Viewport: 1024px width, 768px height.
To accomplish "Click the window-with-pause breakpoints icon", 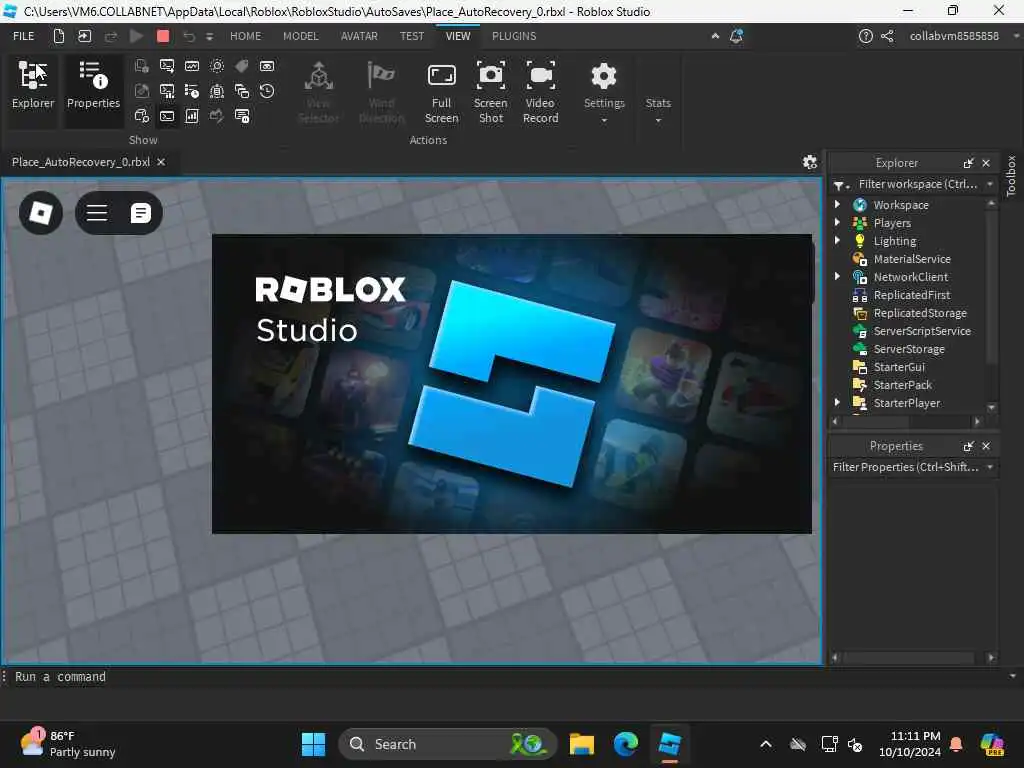I will pos(242,116).
